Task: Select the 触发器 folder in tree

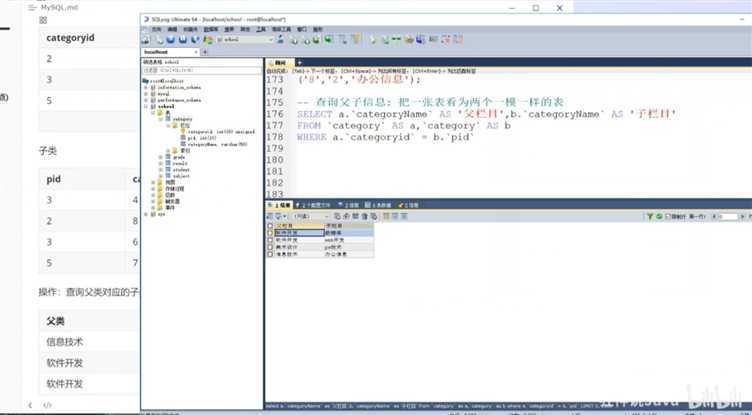Action: pos(173,201)
